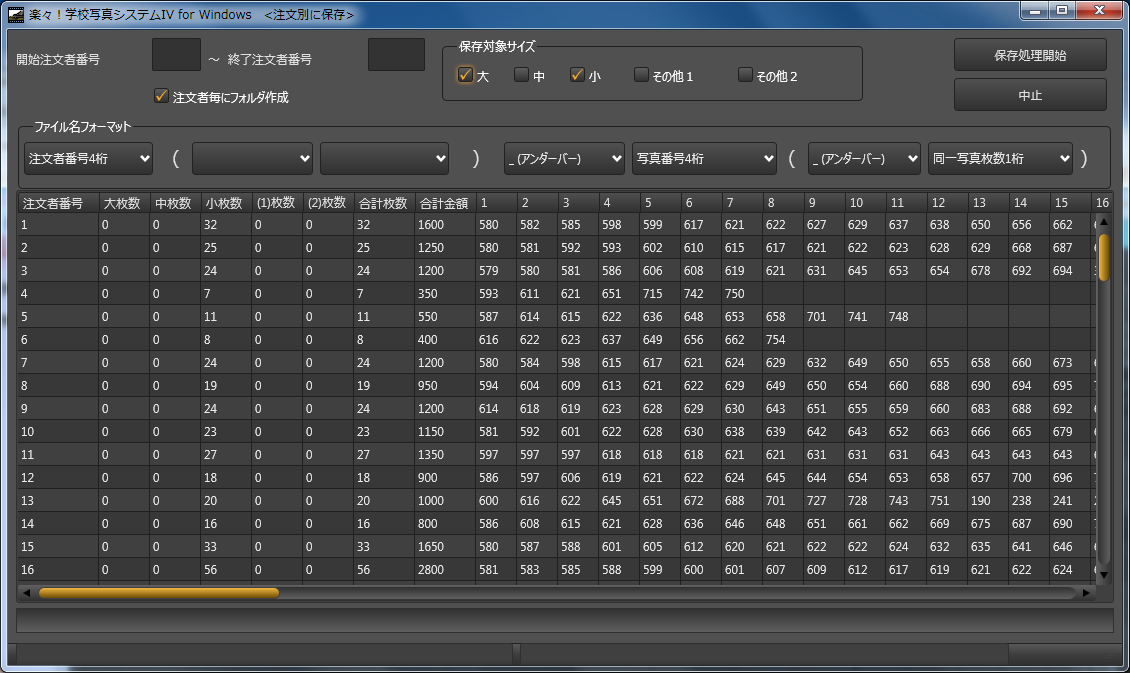The height and width of the screenshot is (673, 1130).
Task: Click small count 33 in row 15
Action: (x=226, y=547)
